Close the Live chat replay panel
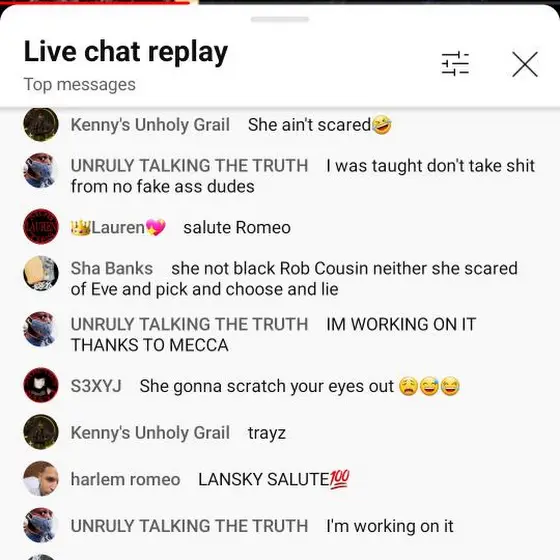Viewport: 560px width, 560px height. pos(525,64)
